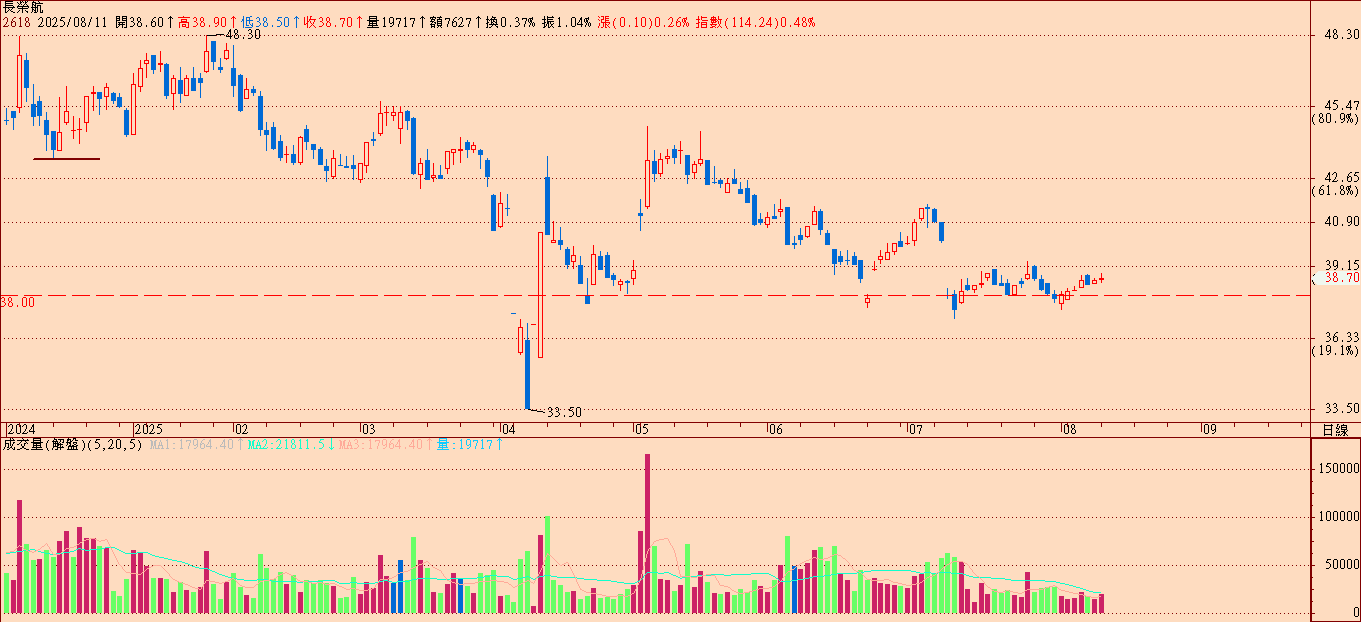The image size is (1361, 622).
Task: Click the 80.9% retracement level label
Action: coord(1334,118)
